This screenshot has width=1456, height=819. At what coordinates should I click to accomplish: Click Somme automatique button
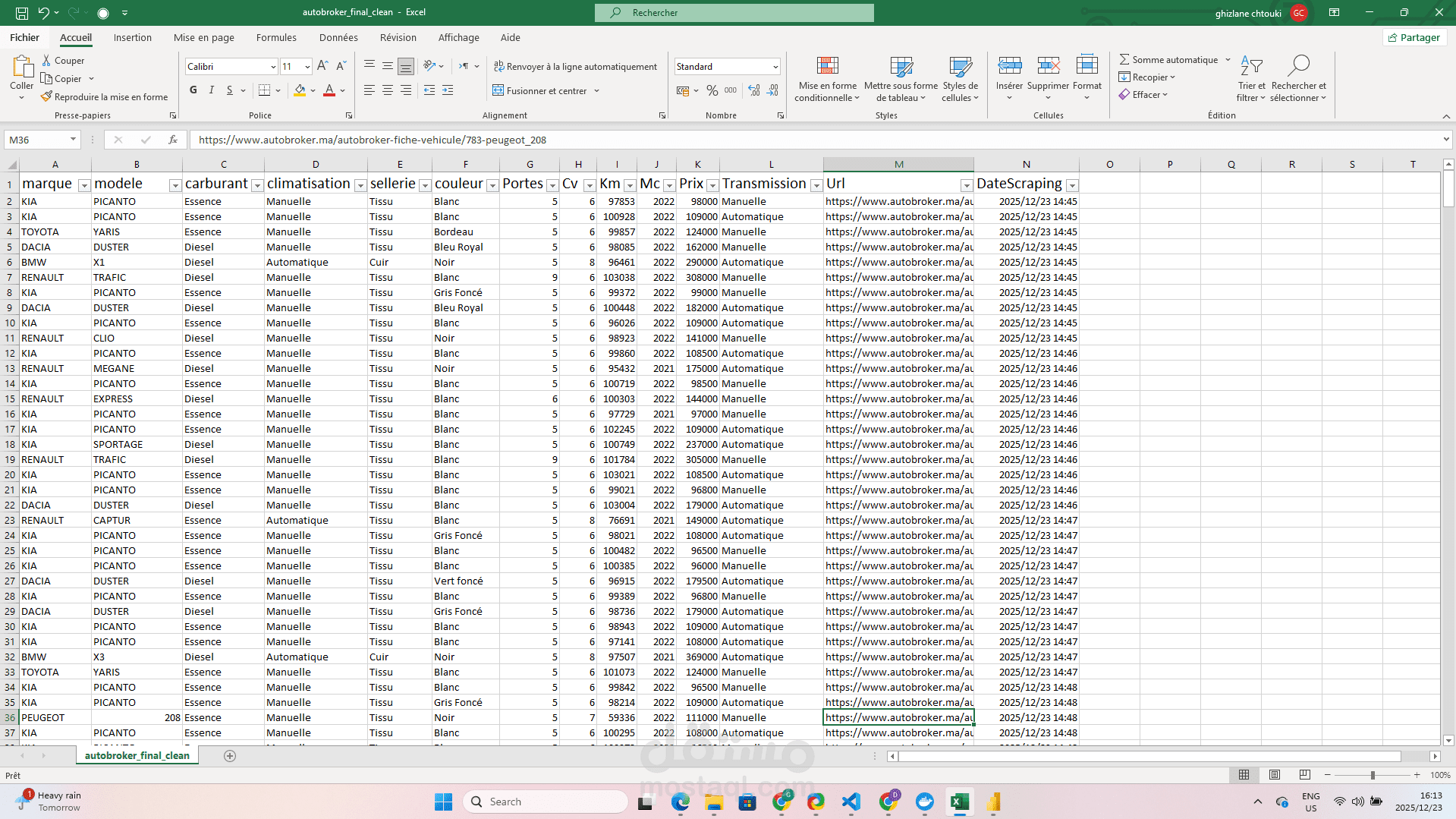pyautogui.click(x=1168, y=60)
